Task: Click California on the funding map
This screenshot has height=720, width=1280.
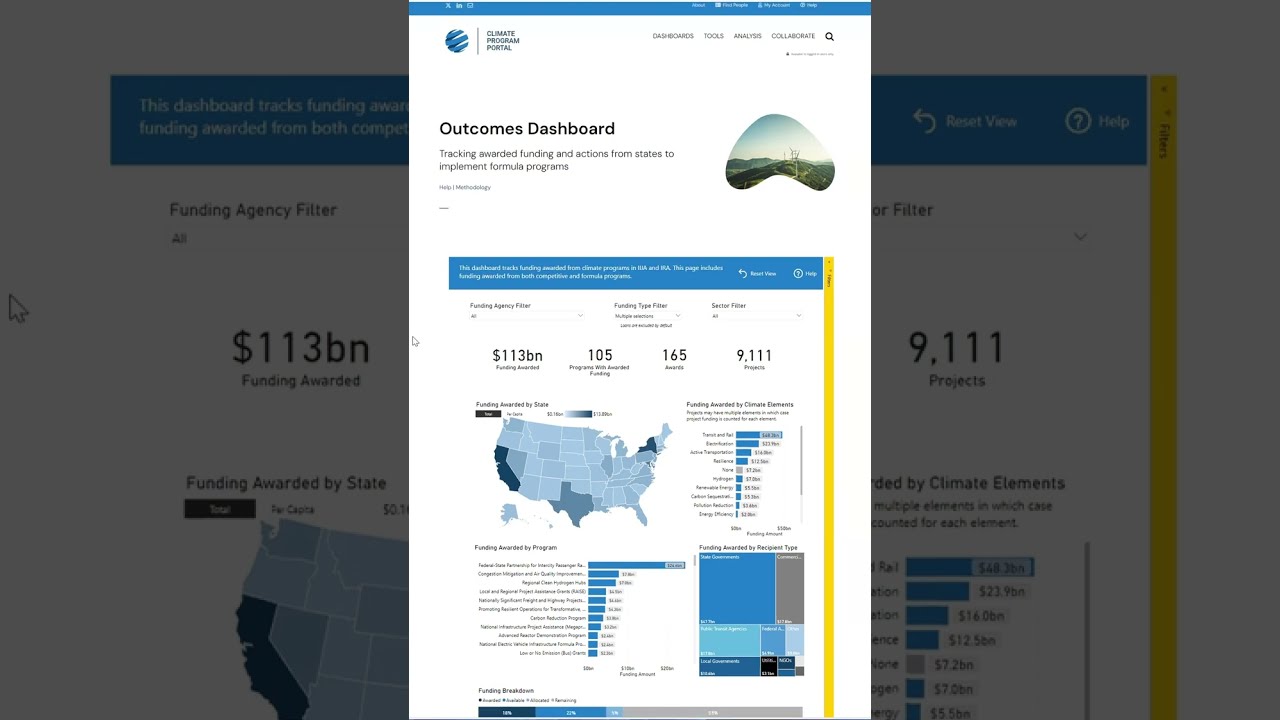Action: pyautogui.click(x=505, y=469)
